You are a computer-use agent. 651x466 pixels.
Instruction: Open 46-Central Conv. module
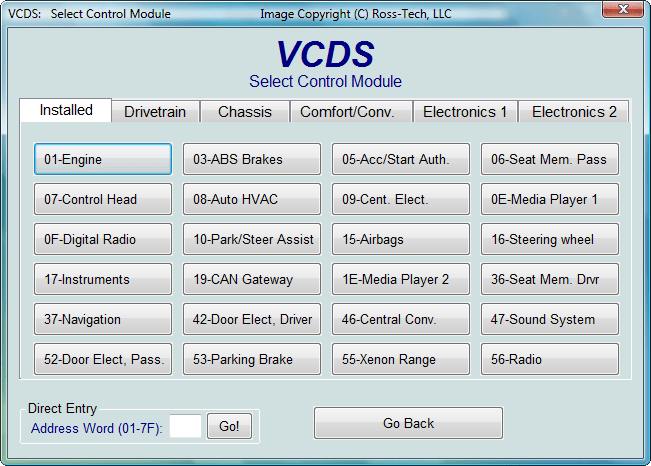(401, 319)
